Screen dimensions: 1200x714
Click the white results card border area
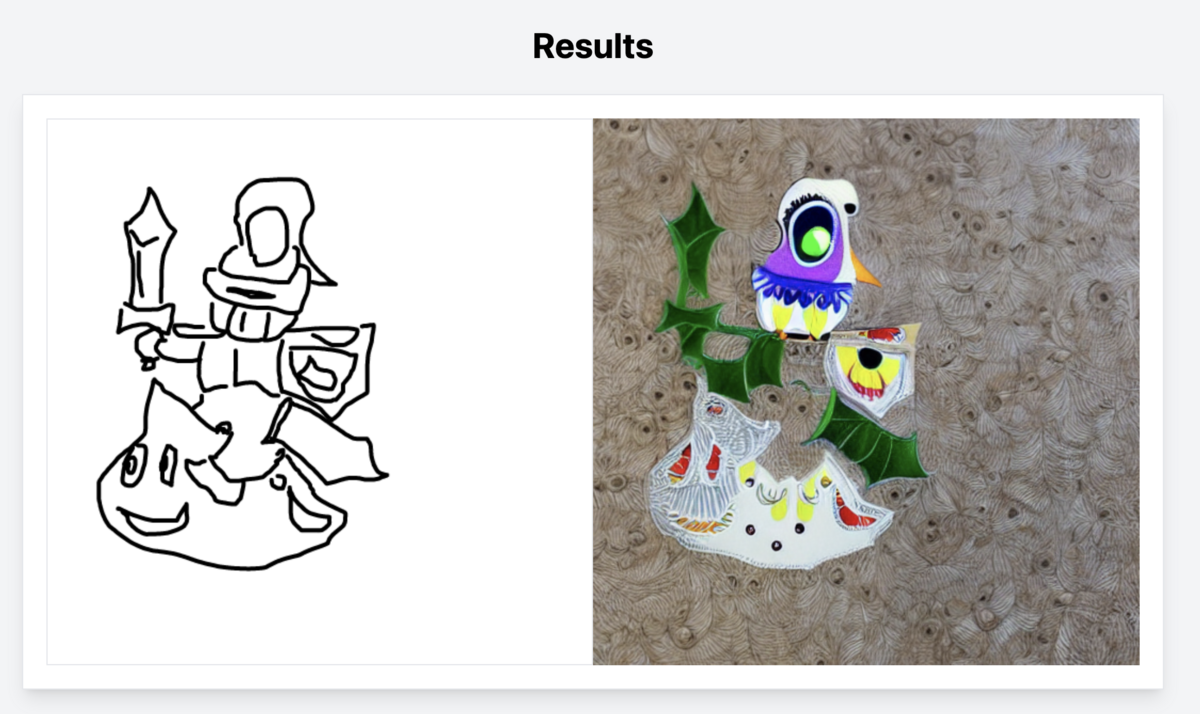(x=593, y=677)
